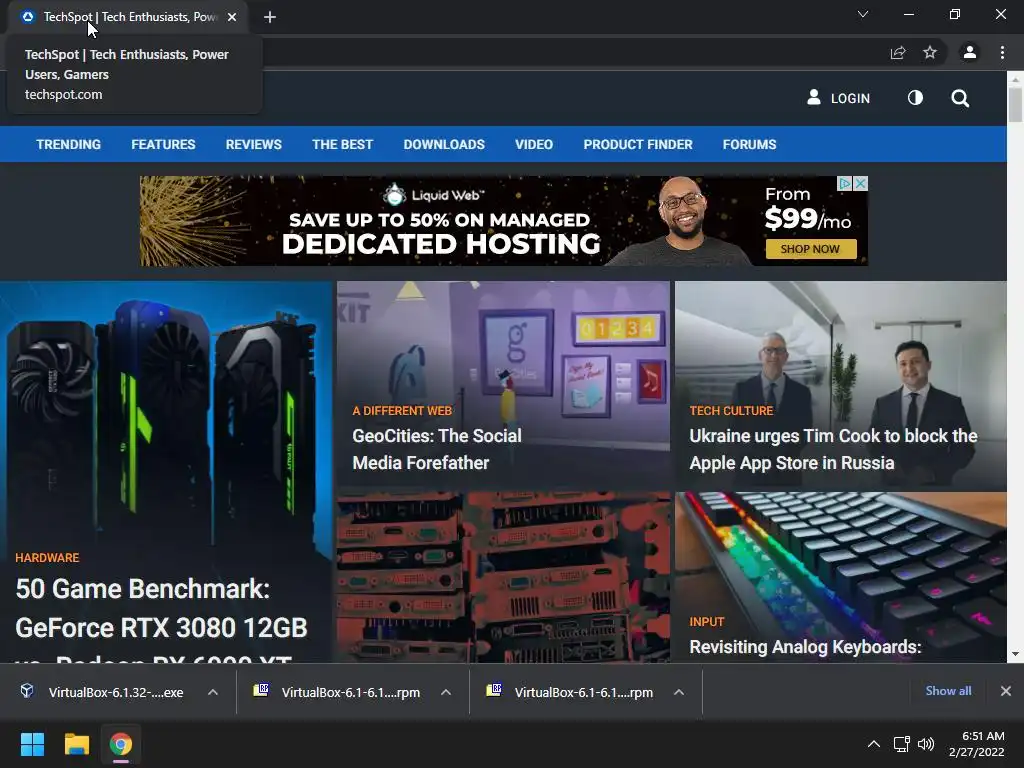Image resolution: width=1024 pixels, height=768 pixels.
Task: Open downloaded VirtualBox-6.1.32 exe file
Action: [x=116, y=692]
